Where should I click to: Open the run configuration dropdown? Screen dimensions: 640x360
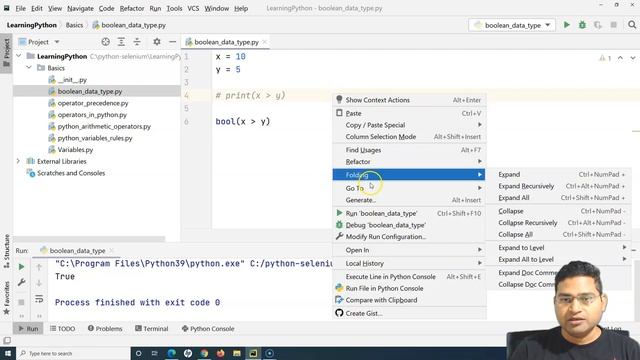512,25
